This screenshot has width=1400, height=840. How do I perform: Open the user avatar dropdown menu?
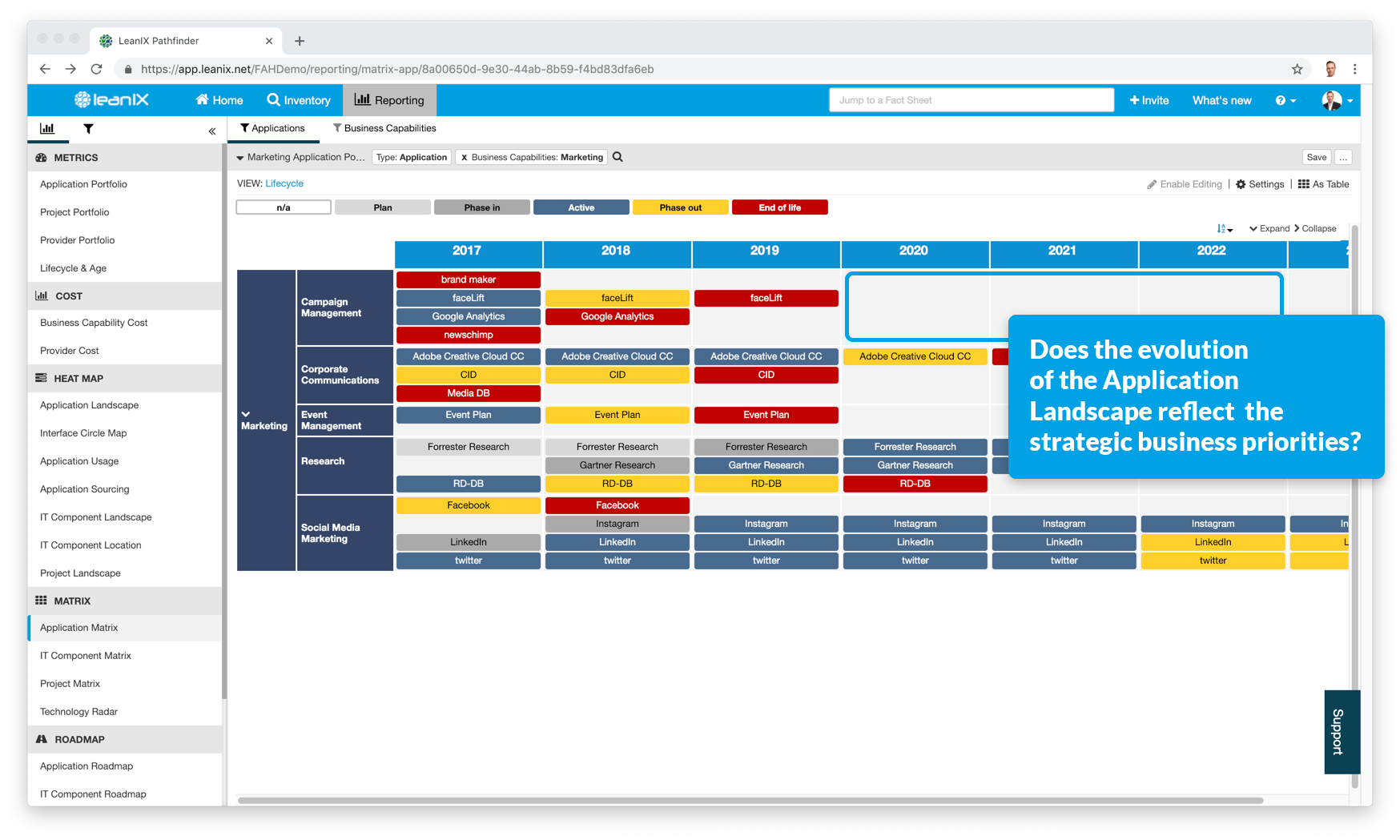pyautogui.click(x=1332, y=100)
